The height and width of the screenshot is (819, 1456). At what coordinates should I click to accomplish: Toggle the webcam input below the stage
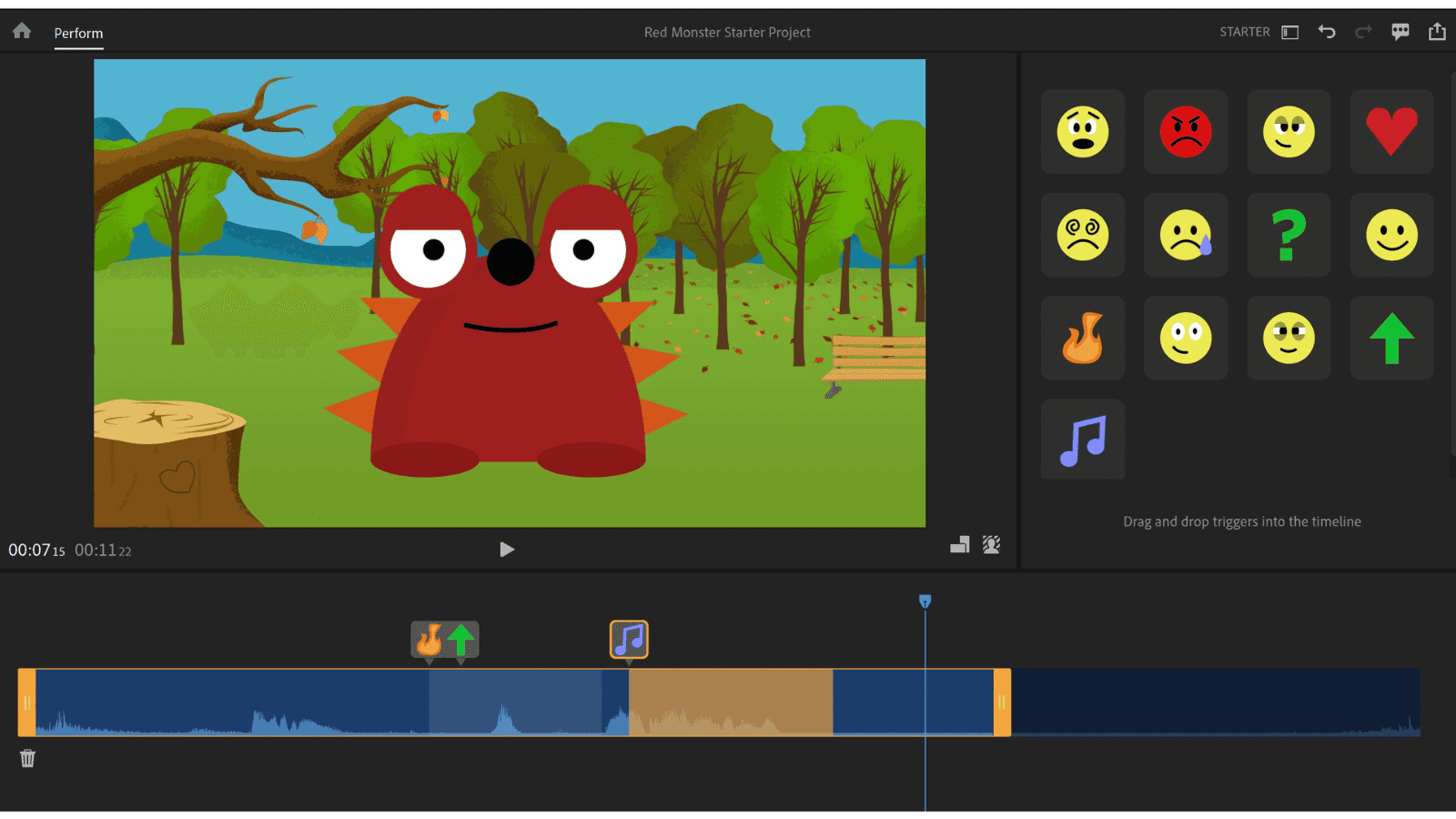pyautogui.click(x=991, y=544)
